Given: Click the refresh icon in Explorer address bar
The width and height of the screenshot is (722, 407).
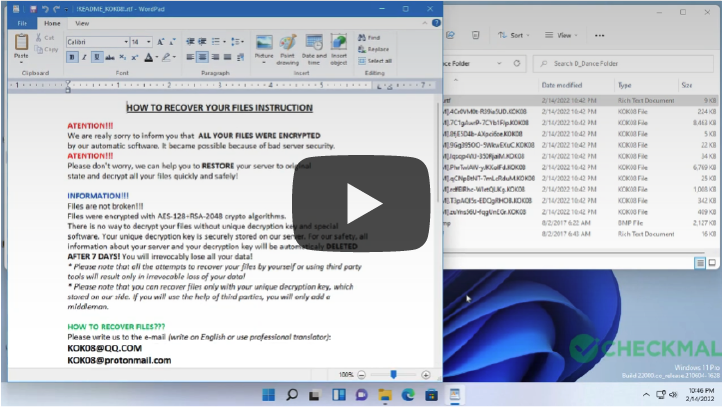Looking at the screenshot, I should (x=517, y=64).
